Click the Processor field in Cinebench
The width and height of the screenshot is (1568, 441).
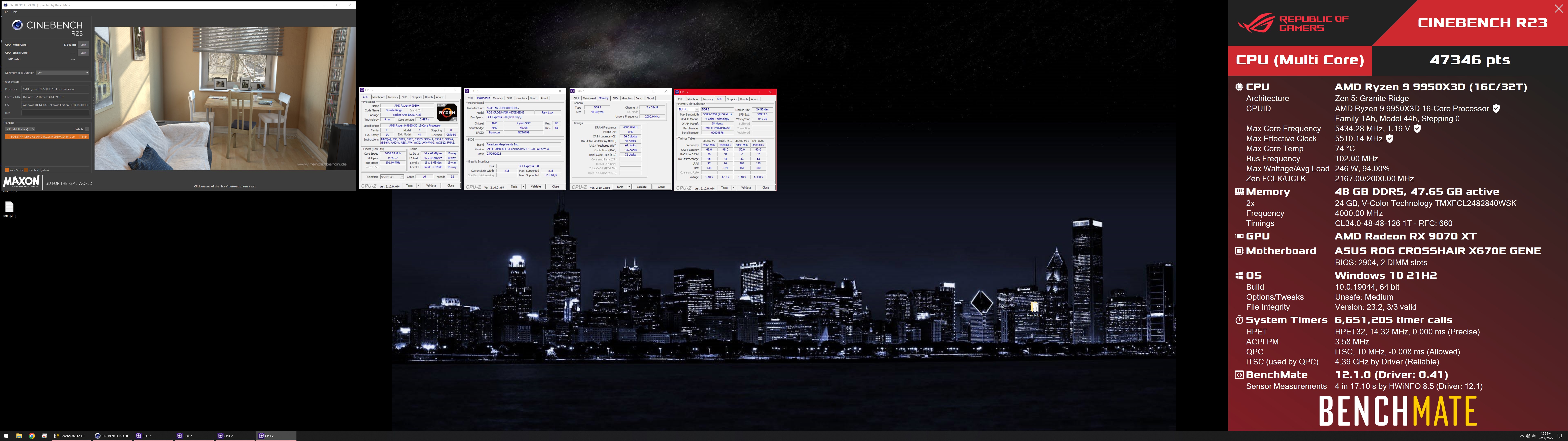tap(55, 89)
